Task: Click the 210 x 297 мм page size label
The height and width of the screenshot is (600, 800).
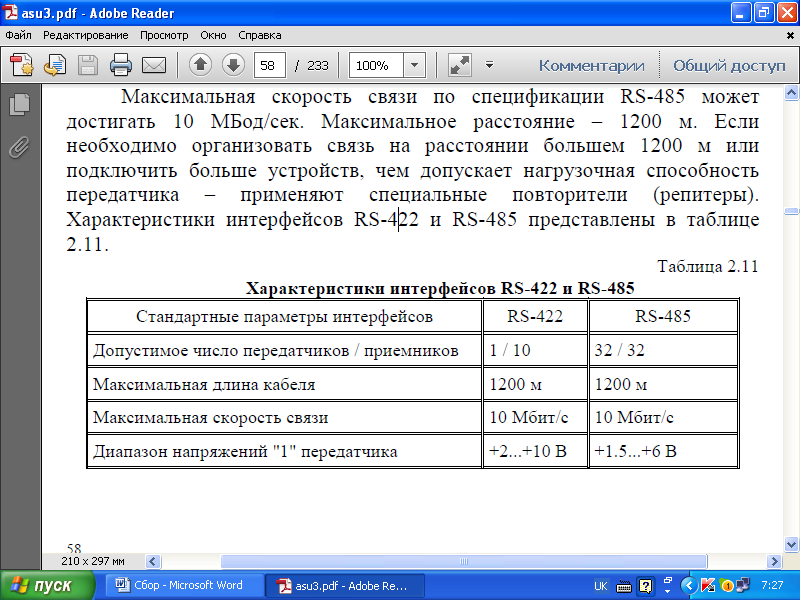Action: (93, 561)
